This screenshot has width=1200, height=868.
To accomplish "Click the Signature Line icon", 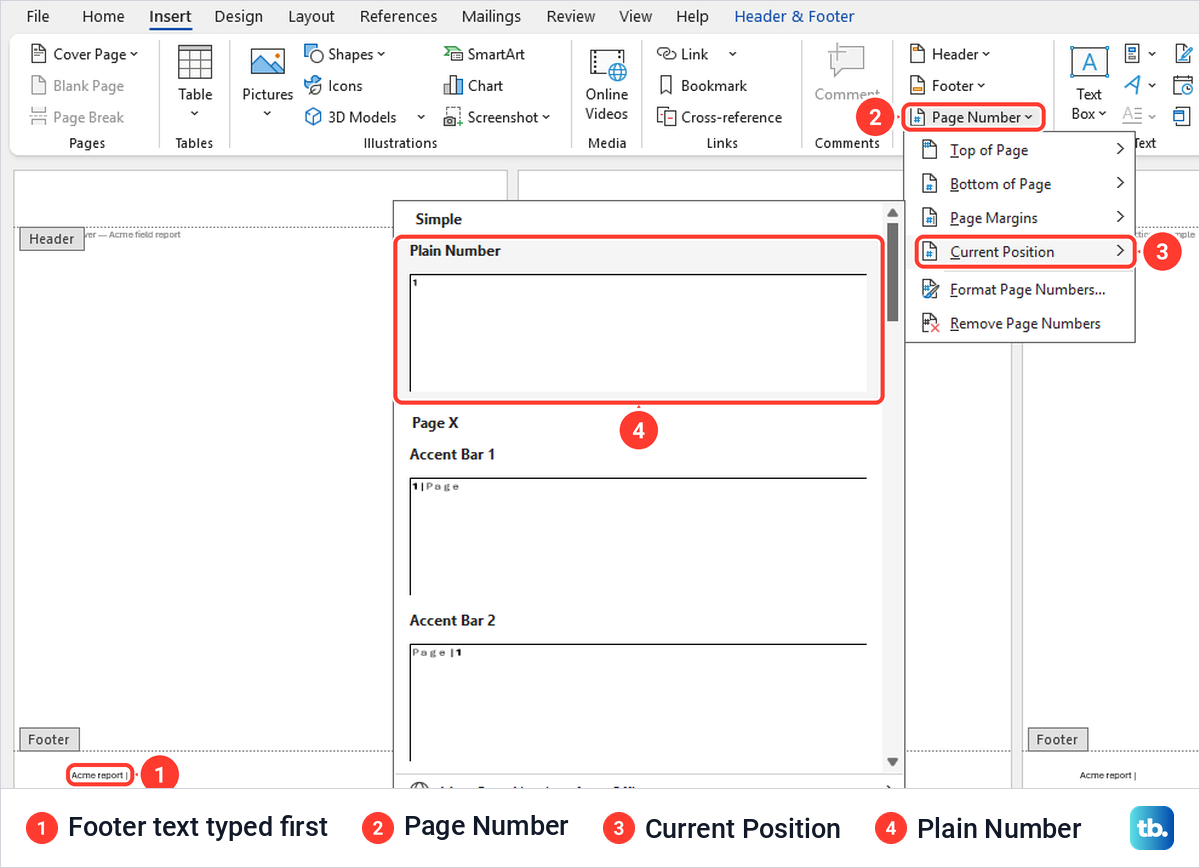I will 1182,54.
